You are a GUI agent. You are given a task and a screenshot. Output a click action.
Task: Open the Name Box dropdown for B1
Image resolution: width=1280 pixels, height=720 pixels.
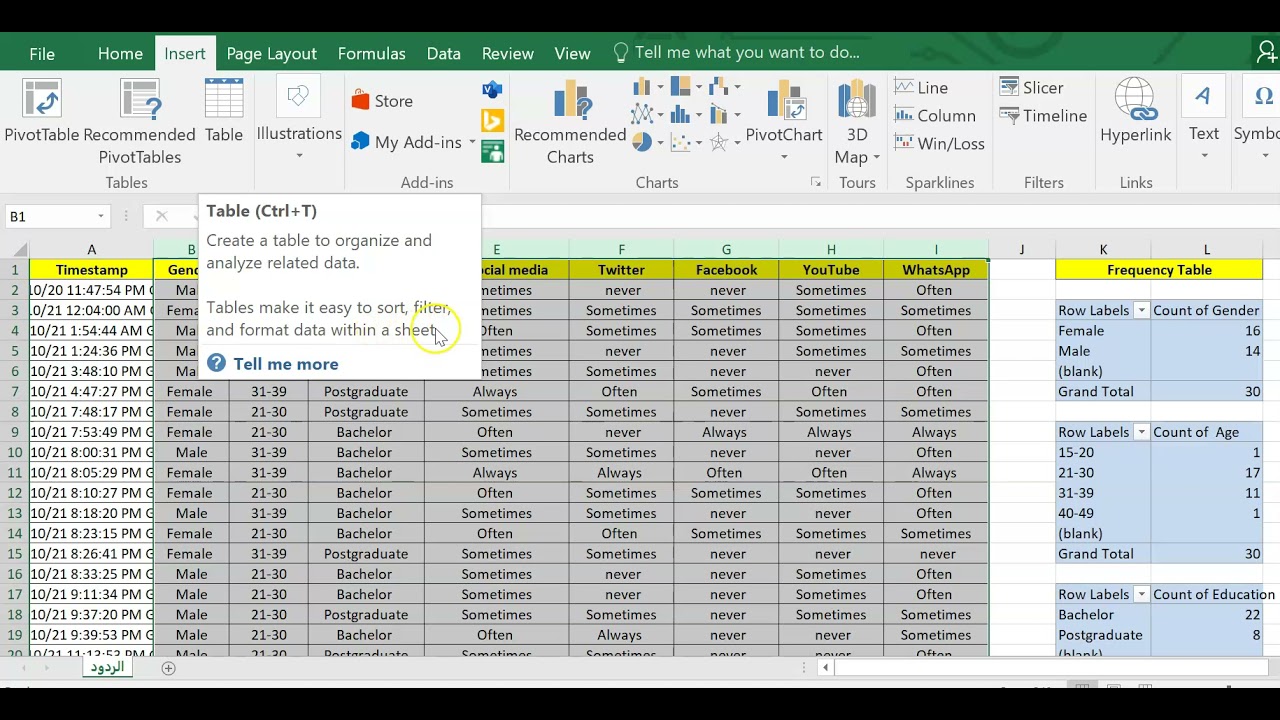pos(100,216)
